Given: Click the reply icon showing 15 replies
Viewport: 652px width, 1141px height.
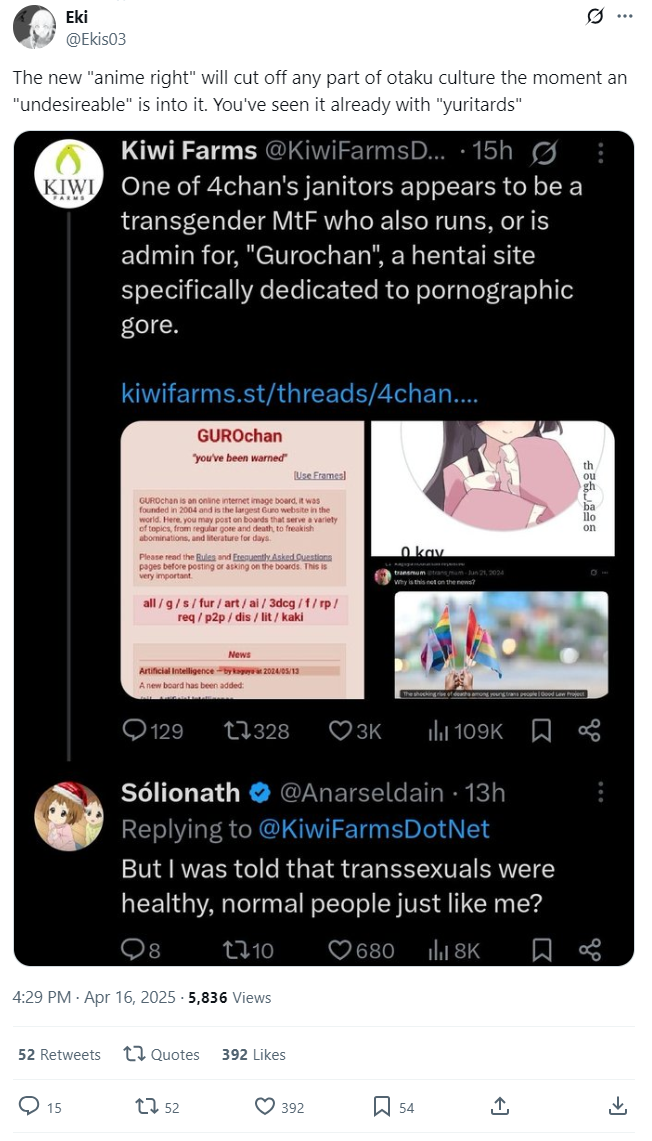Looking at the screenshot, I should [29, 1106].
